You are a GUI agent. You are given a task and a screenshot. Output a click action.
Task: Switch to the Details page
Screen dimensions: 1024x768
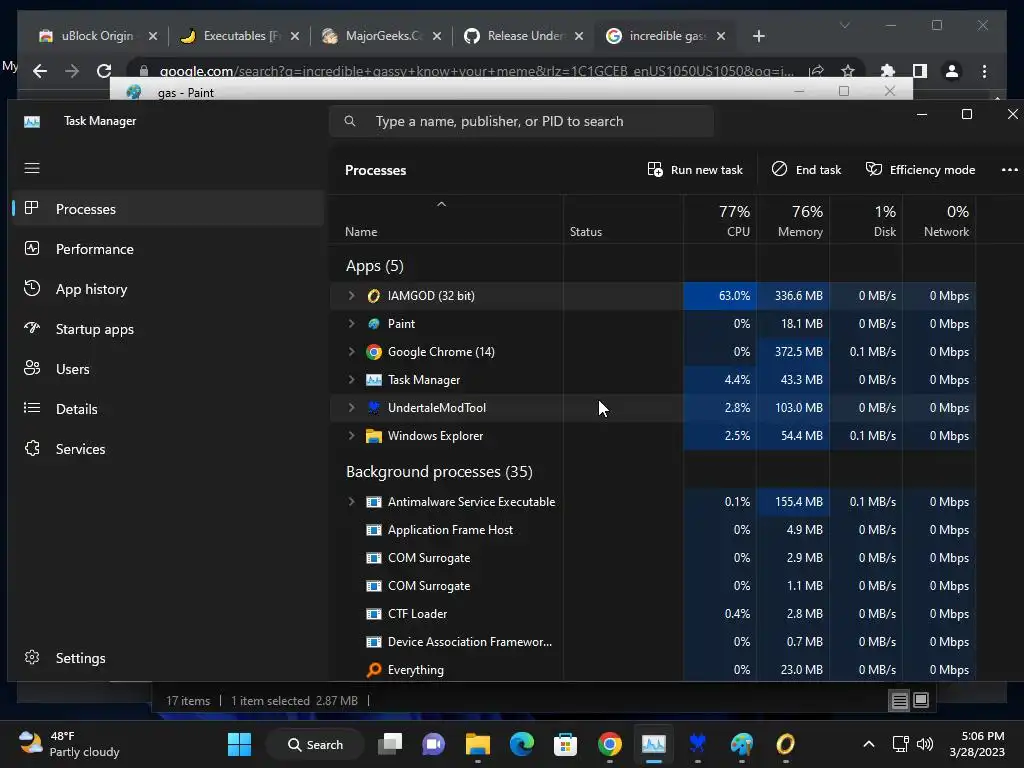click(167, 409)
